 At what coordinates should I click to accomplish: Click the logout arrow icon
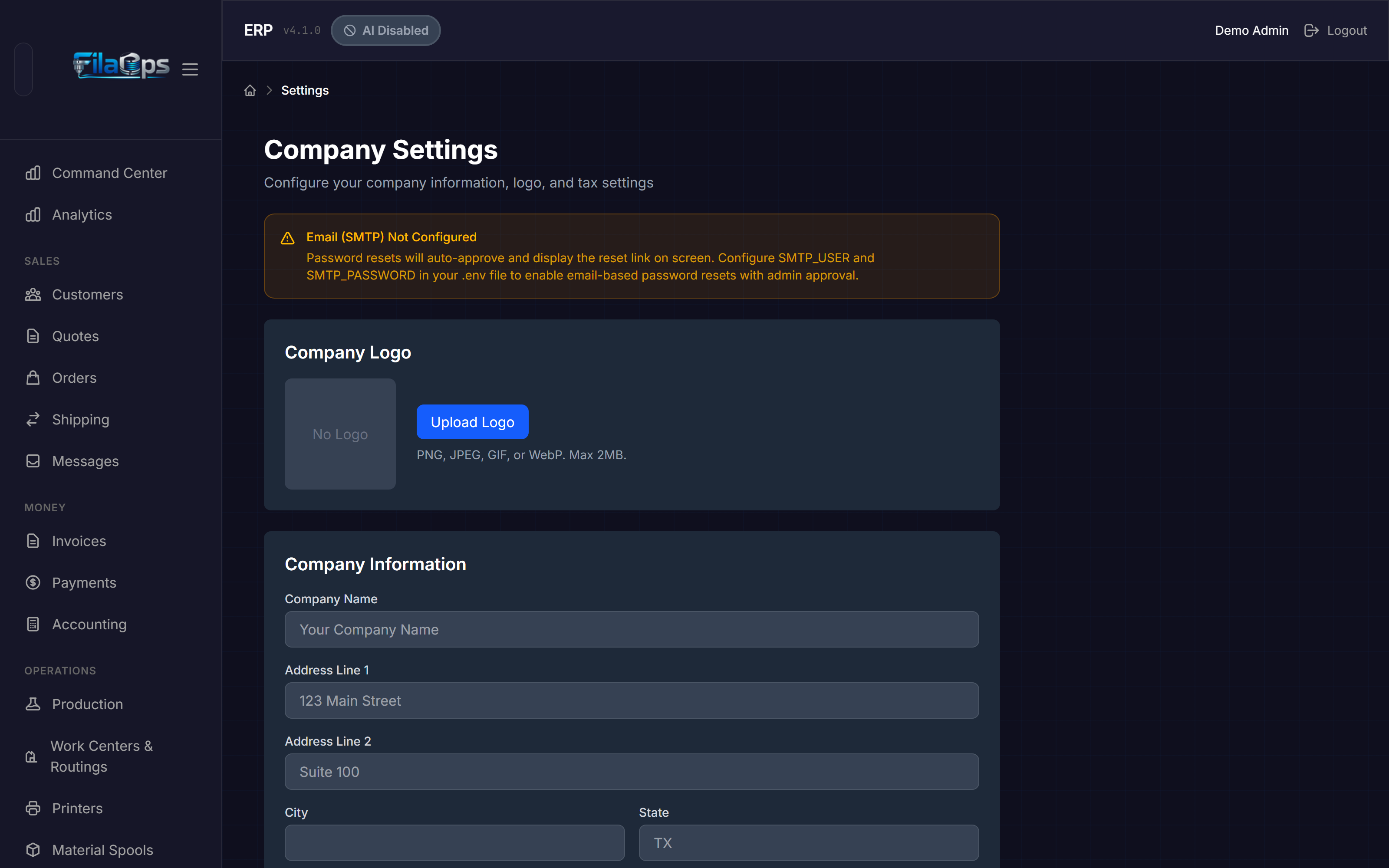pyautogui.click(x=1311, y=30)
